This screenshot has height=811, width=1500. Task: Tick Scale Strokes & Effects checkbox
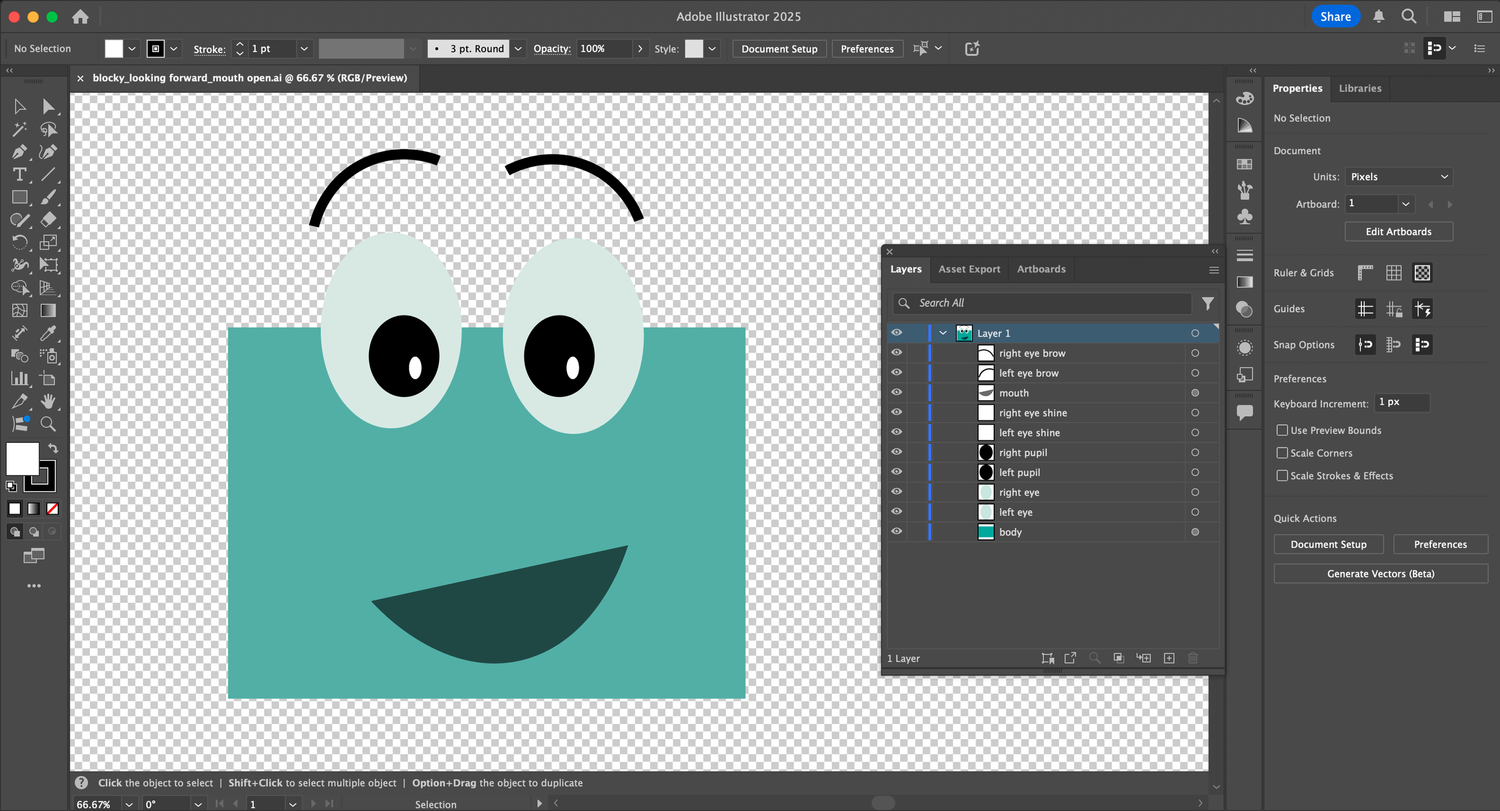coord(1282,476)
